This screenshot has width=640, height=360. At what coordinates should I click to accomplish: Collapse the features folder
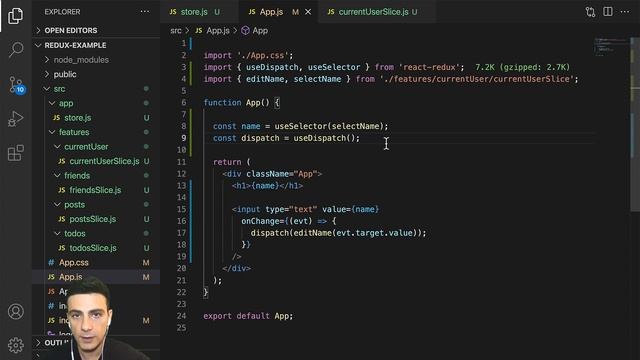pyautogui.click(x=96, y=132)
